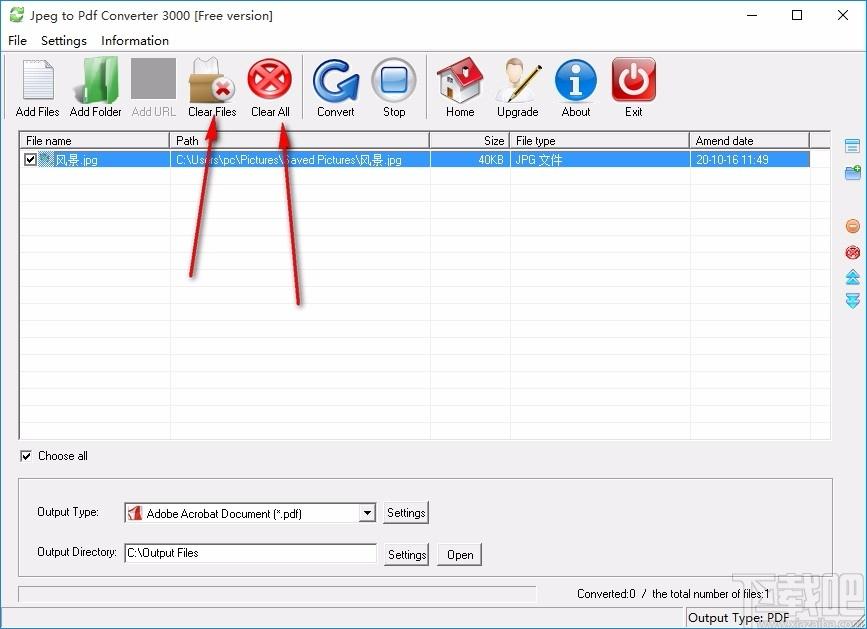Click the Clear All toolbar icon
The width and height of the screenshot is (867, 629).
tap(270, 80)
